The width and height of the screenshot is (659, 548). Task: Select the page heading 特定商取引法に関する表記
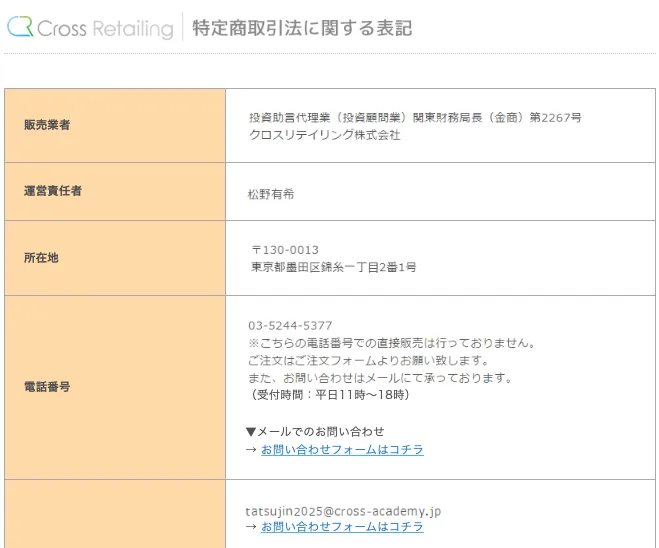coord(302,28)
